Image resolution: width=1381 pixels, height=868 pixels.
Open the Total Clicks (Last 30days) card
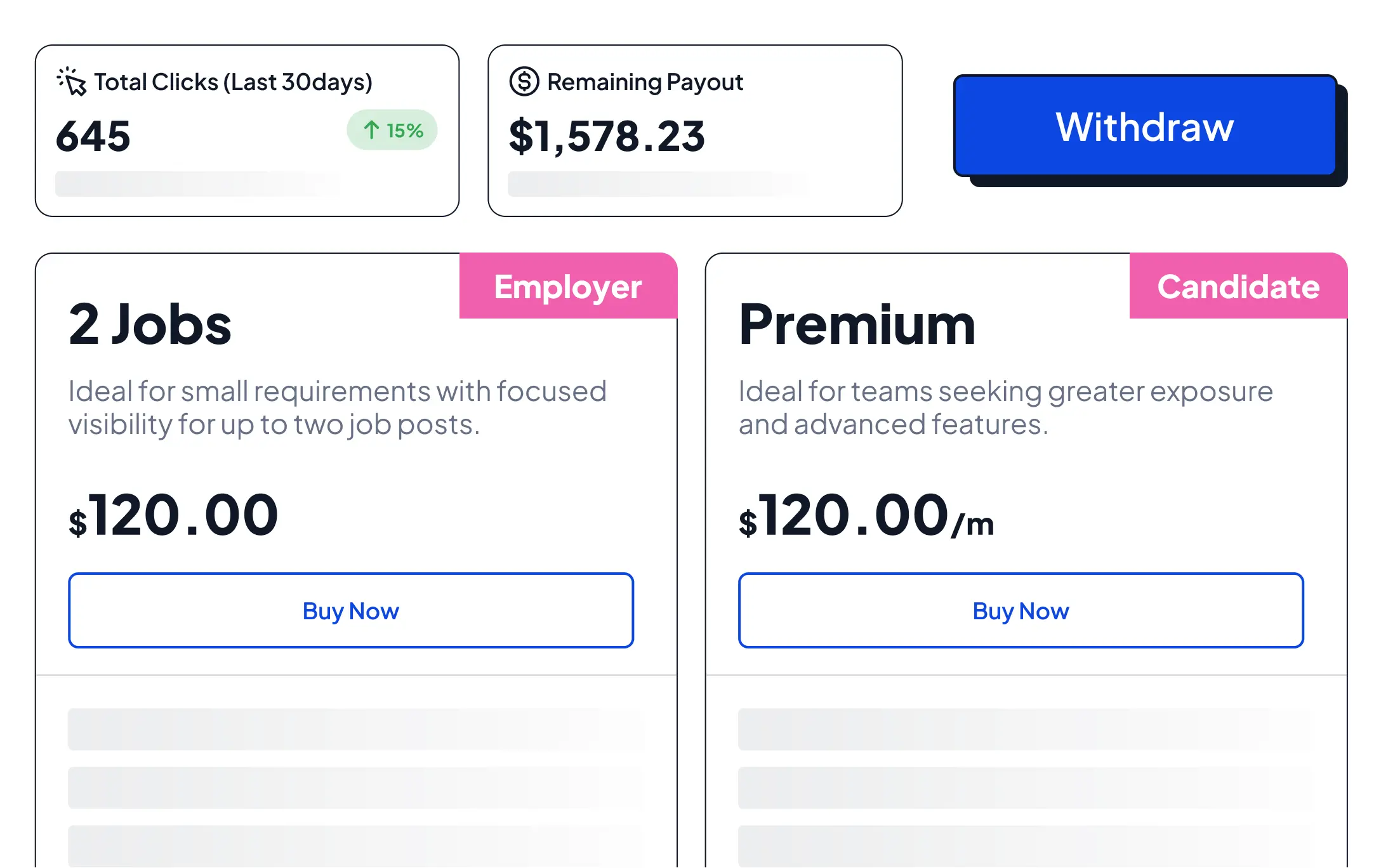click(x=248, y=127)
